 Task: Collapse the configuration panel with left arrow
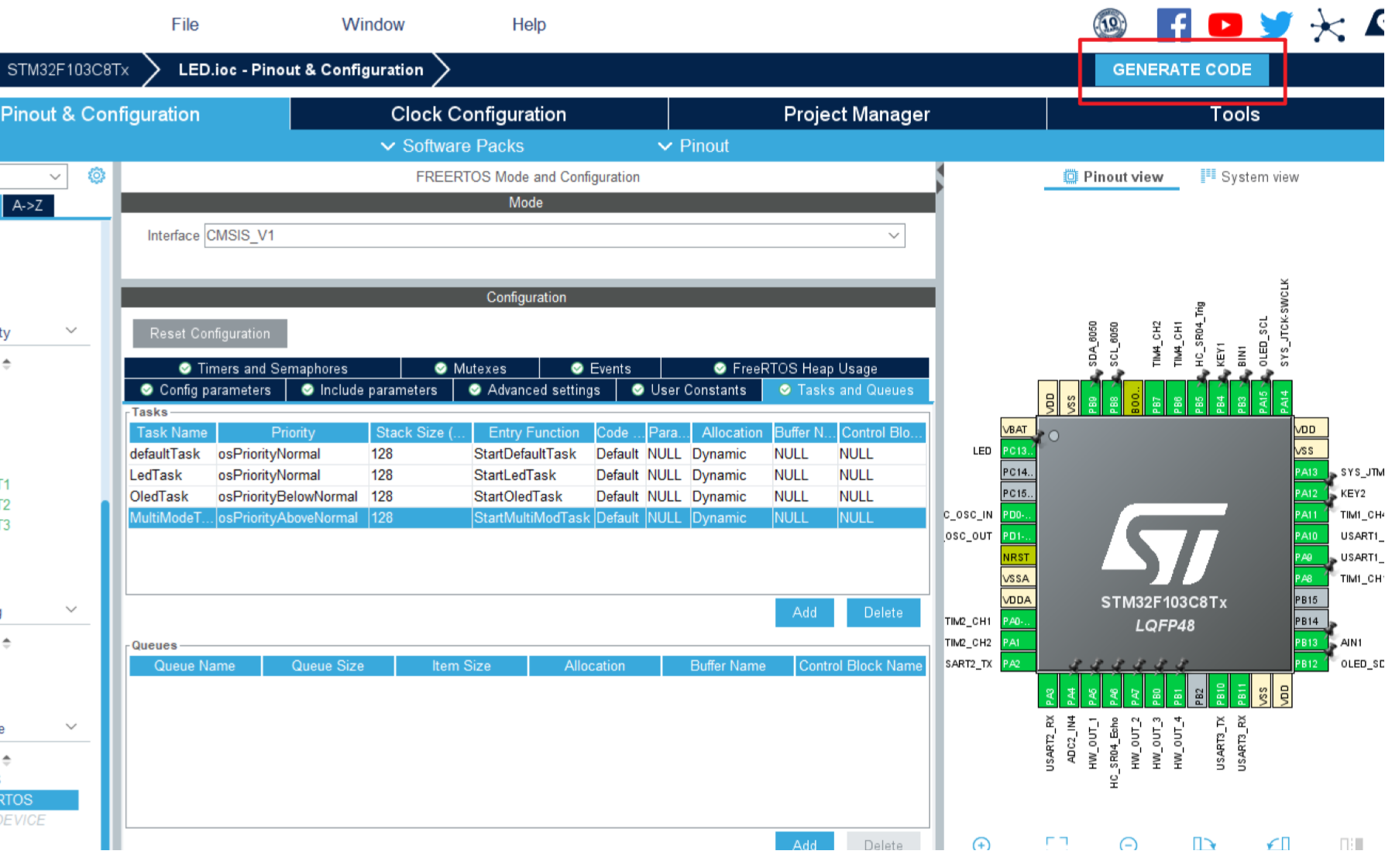tap(940, 170)
